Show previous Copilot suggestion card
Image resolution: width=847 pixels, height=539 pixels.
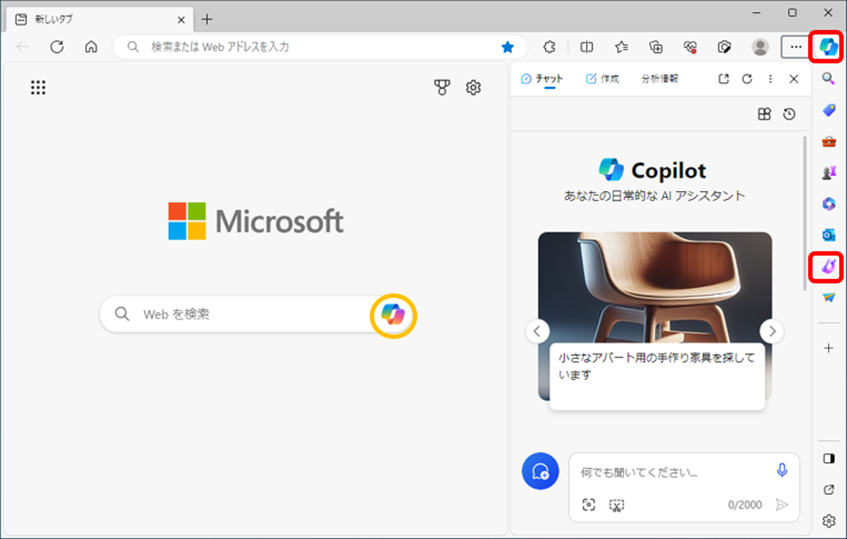coord(537,331)
